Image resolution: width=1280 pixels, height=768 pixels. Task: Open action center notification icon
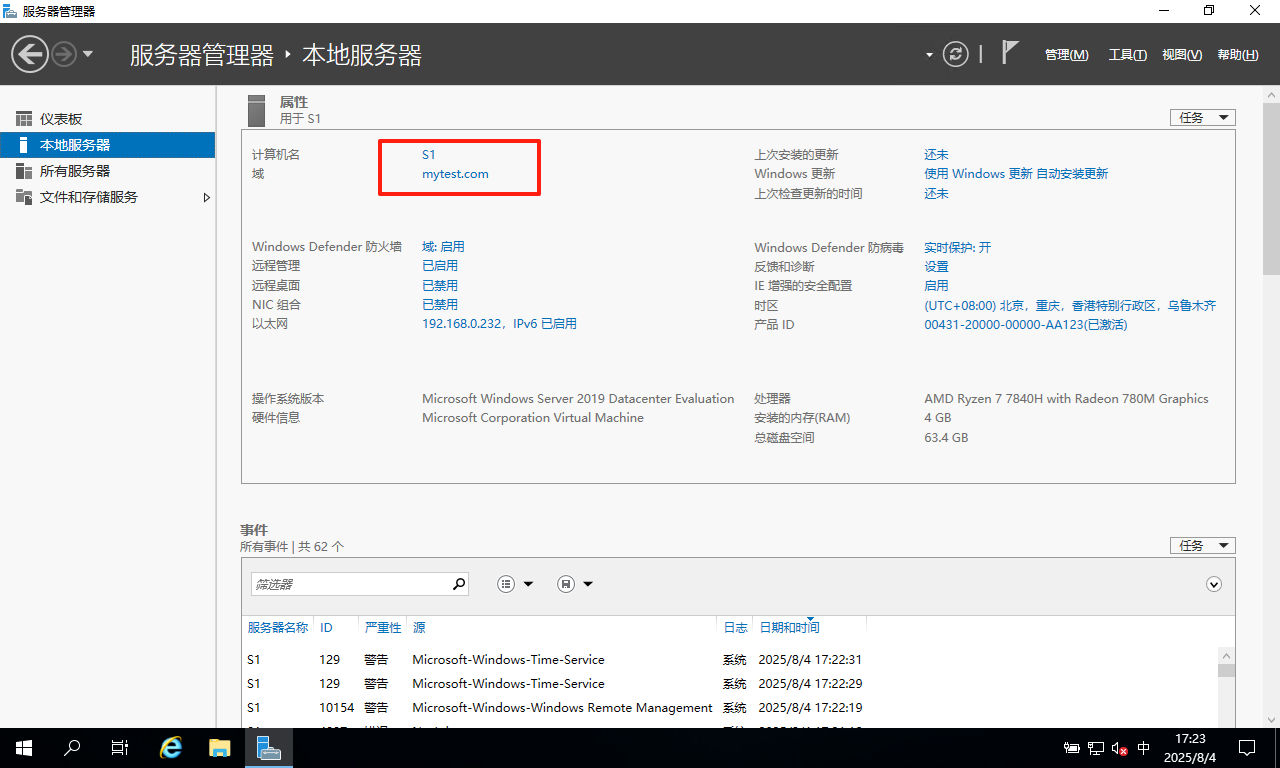1247,748
